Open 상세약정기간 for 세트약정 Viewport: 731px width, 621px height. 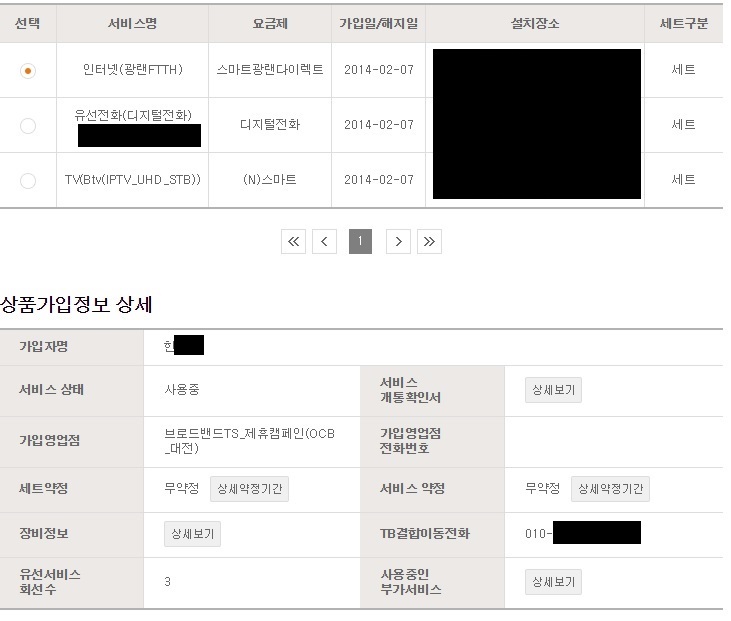point(249,489)
